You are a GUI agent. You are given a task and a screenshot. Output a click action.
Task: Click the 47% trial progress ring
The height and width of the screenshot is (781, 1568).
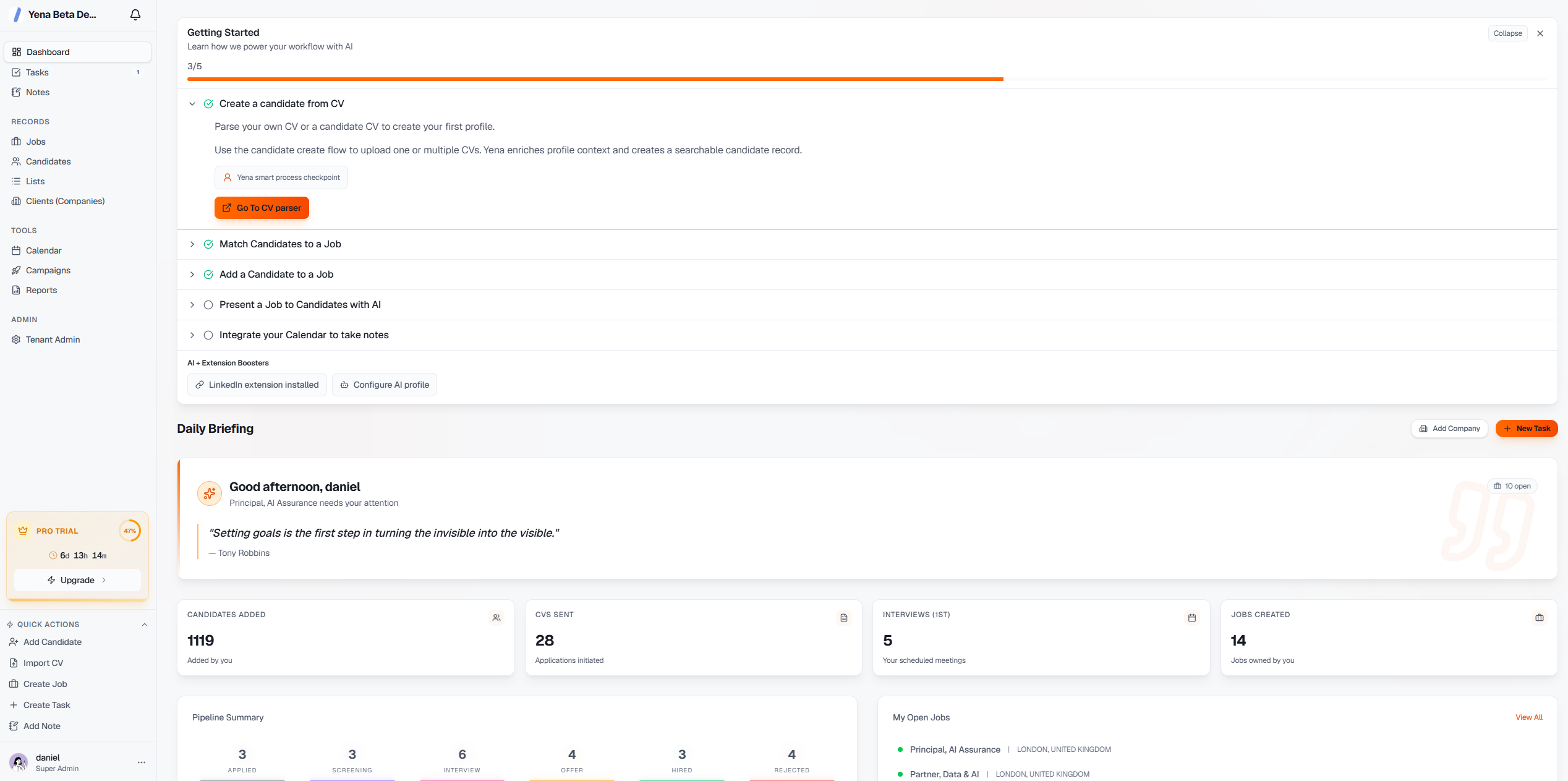click(130, 531)
